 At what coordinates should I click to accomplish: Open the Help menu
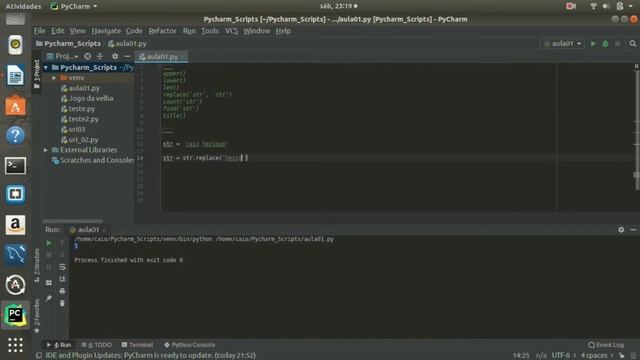pos(283,31)
